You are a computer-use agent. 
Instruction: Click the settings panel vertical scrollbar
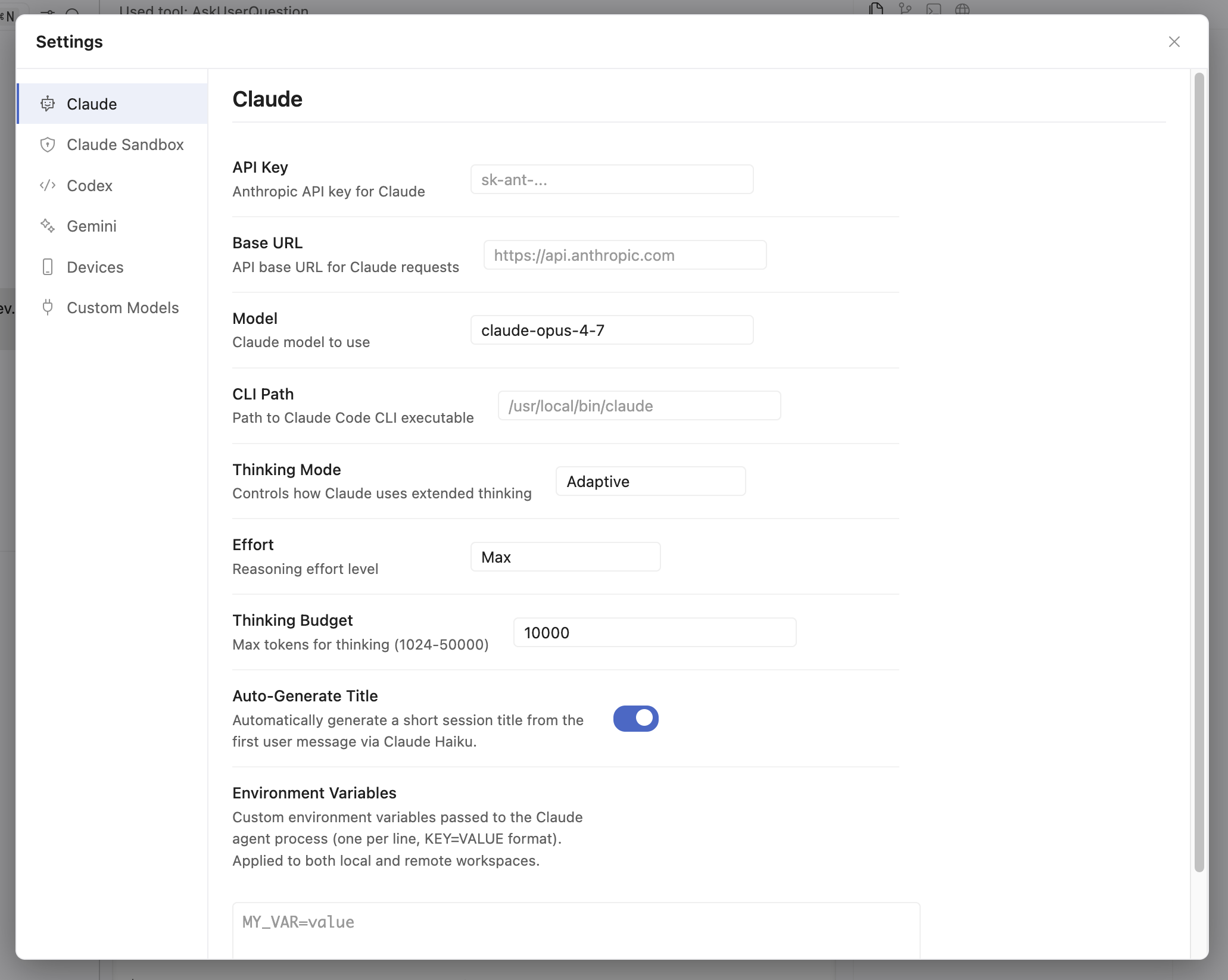[x=1199, y=472]
